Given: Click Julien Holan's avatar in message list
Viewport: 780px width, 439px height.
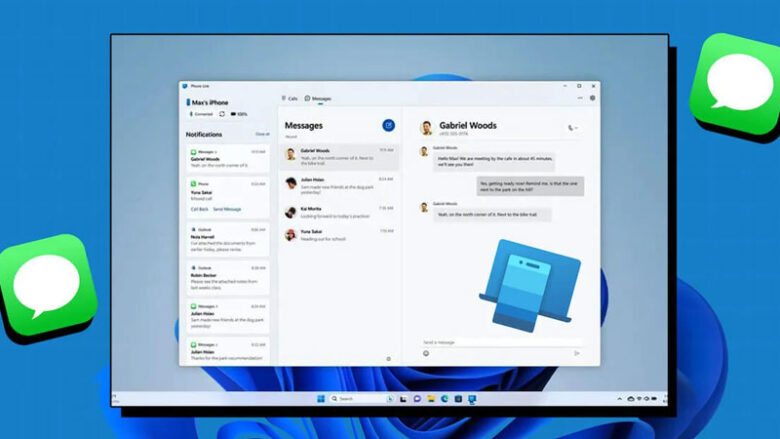Looking at the screenshot, I should click(x=291, y=183).
